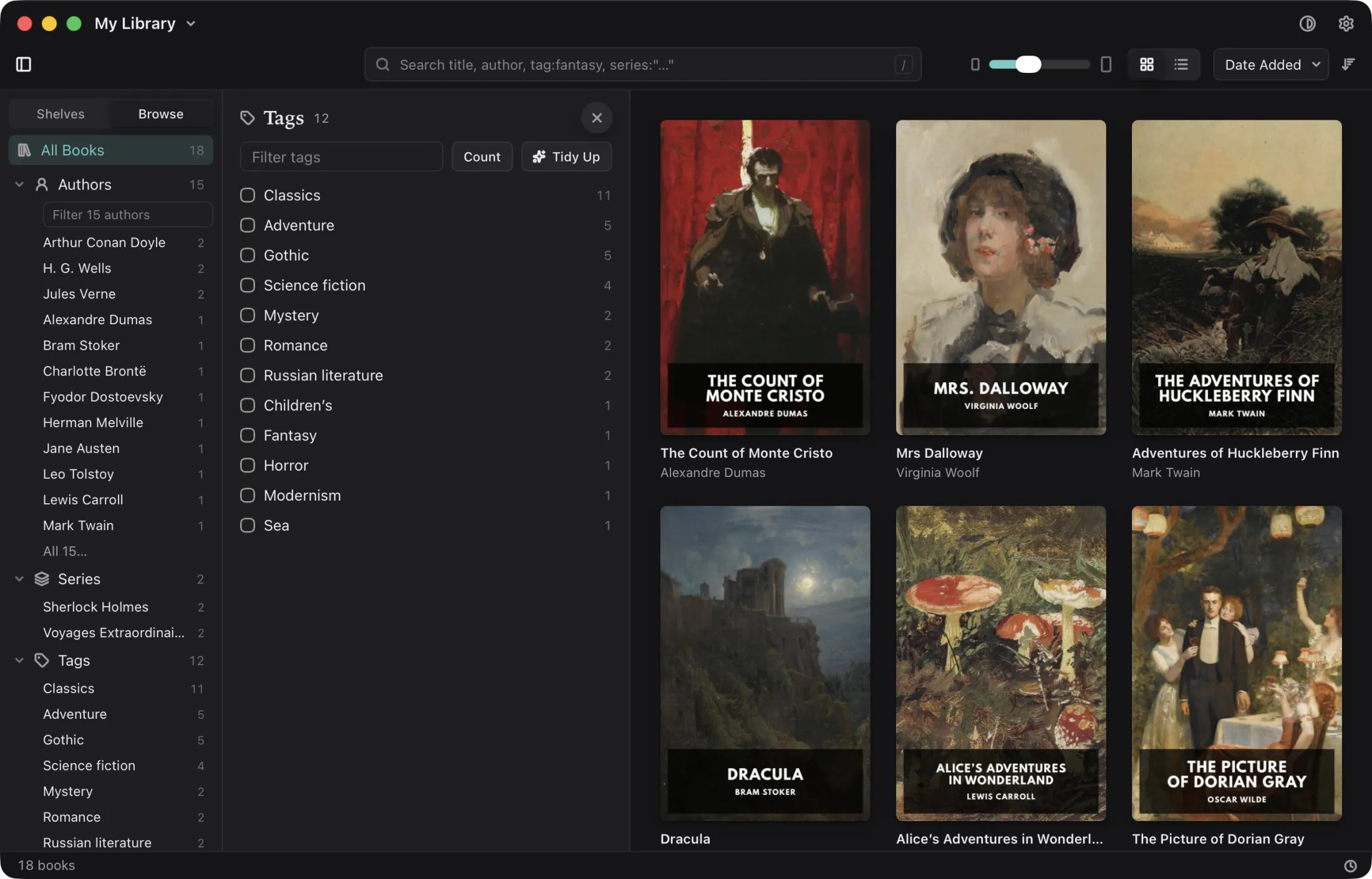Check the Sea tag checkbox
Image resolution: width=1372 pixels, height=879 pixels.
click(248, 526)
